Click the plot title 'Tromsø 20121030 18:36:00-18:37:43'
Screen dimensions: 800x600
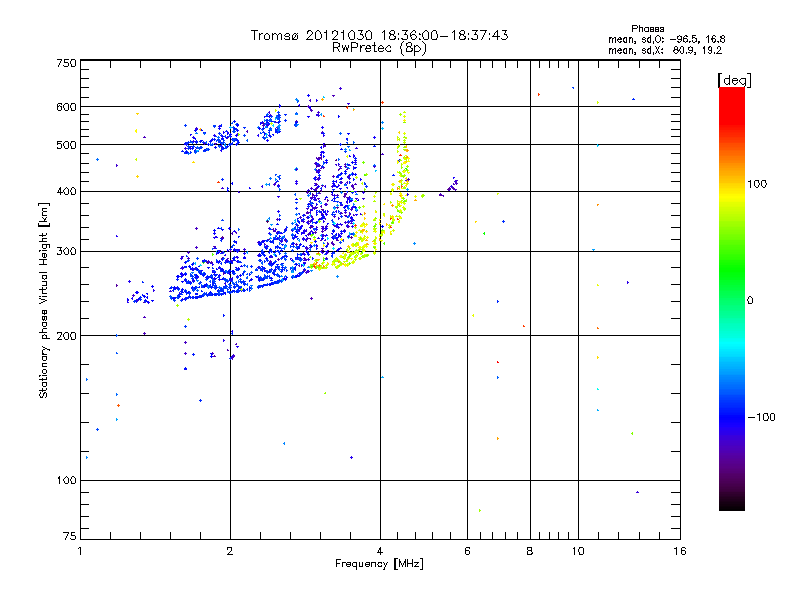[379, 35]
